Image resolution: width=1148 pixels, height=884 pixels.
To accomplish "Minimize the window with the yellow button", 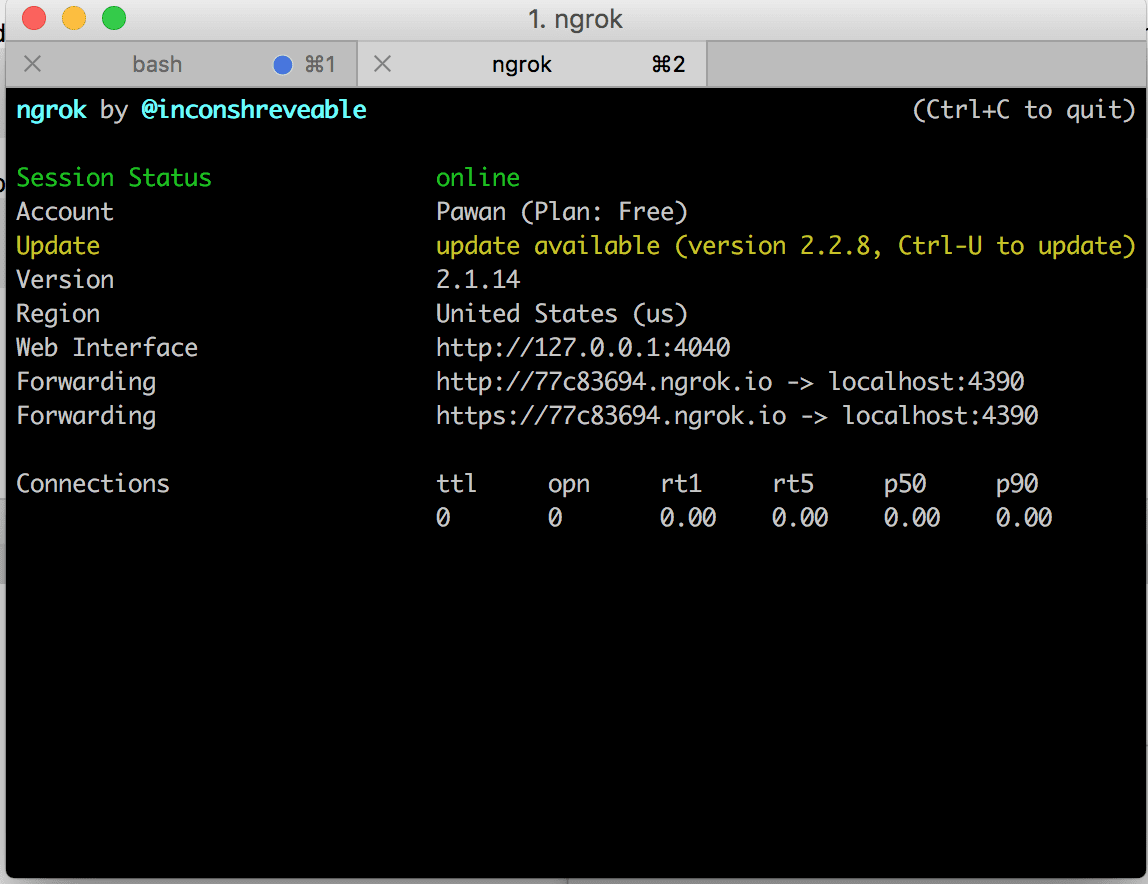I will [74, 18].
